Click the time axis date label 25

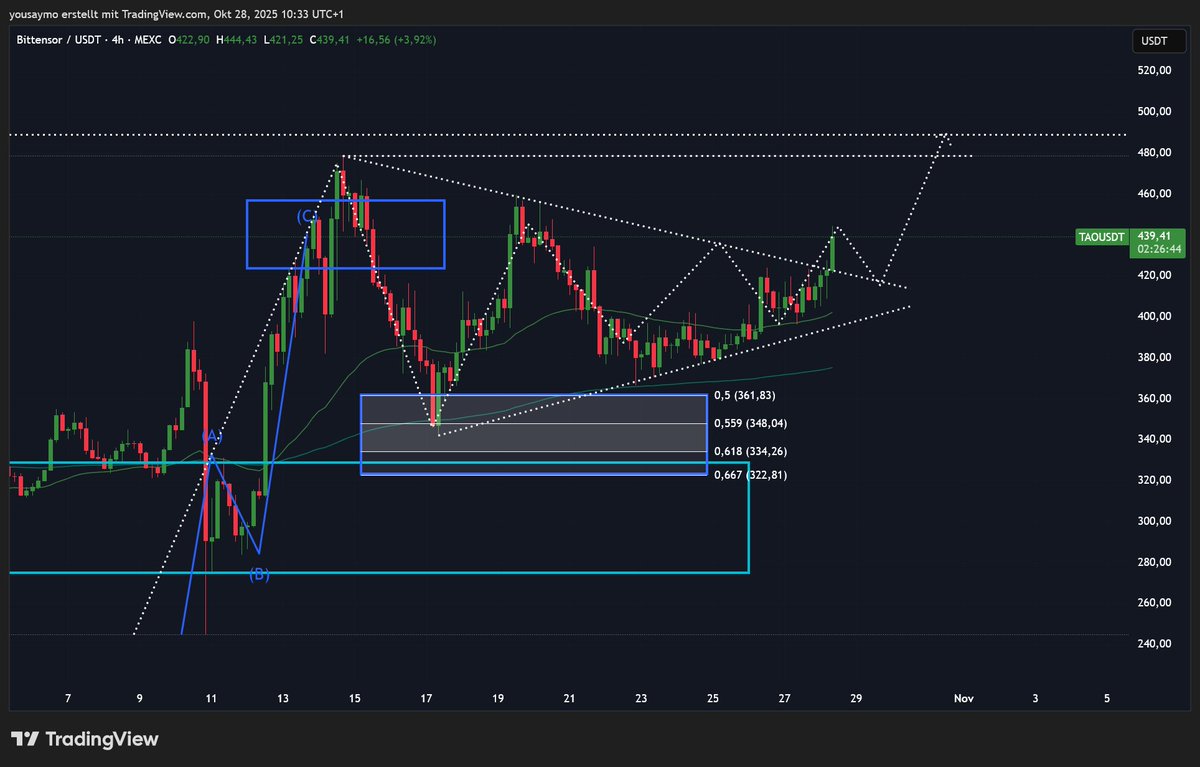click(x=713, y=697)
